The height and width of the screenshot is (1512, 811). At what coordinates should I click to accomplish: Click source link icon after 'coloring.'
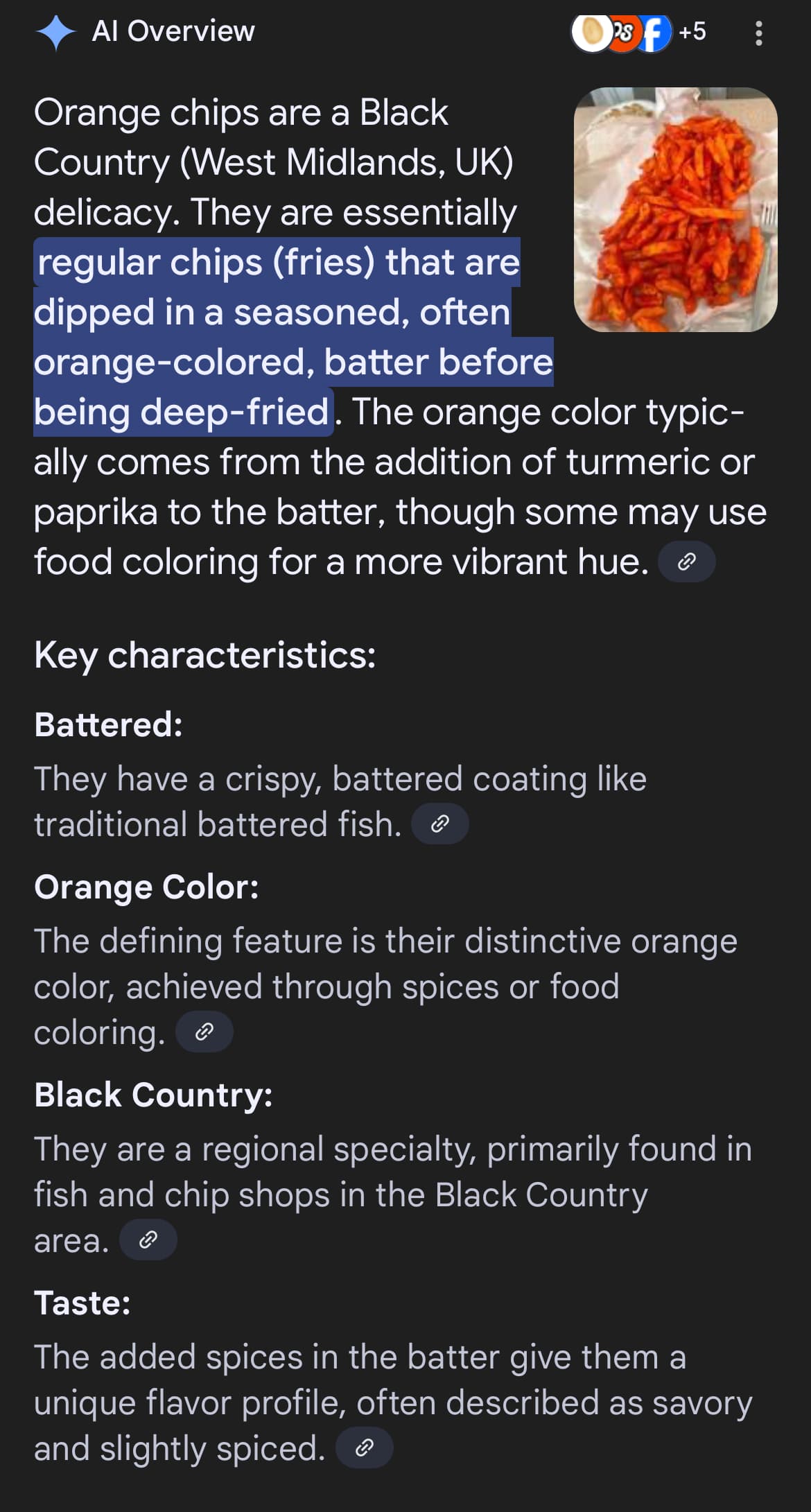tap(204, 1032)
